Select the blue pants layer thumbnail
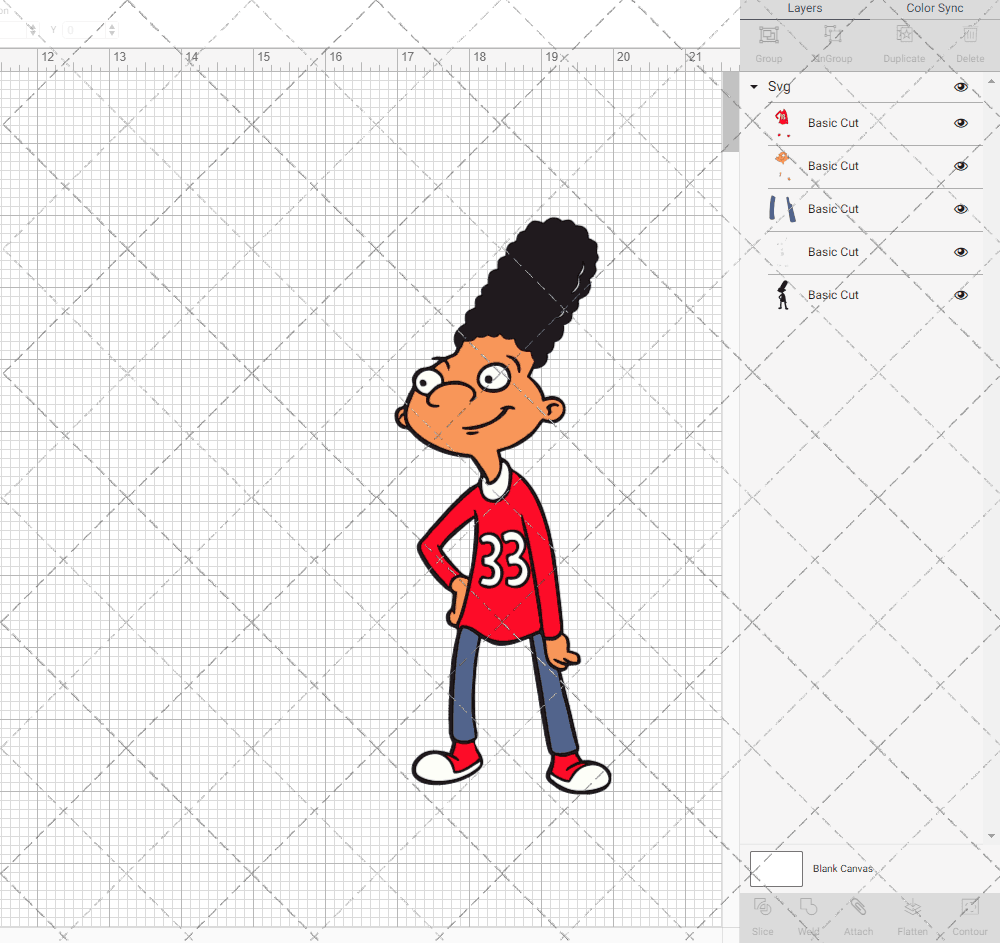Viewport: 1000px width, 943px height. coord(783,209)
